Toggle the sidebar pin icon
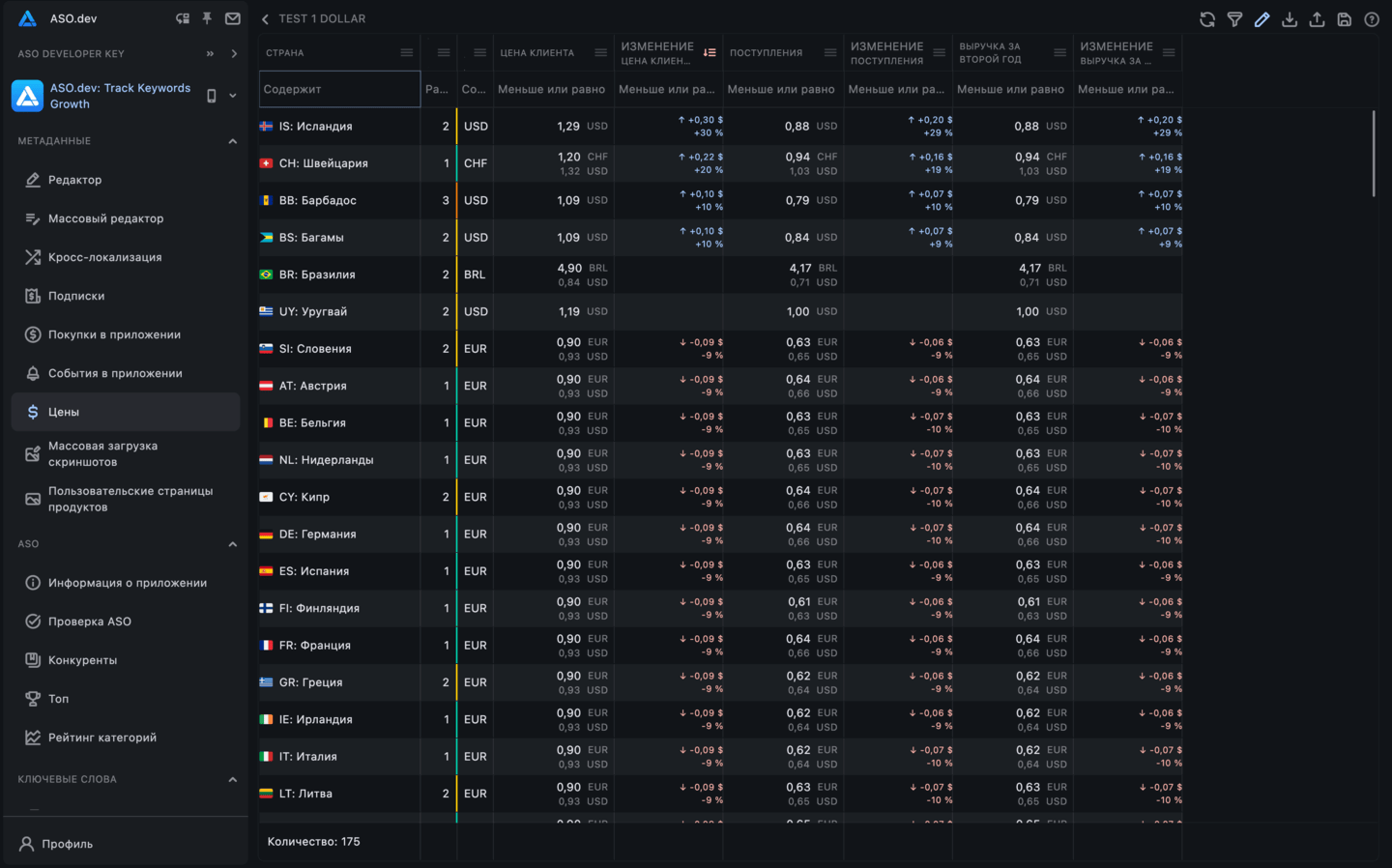1392x868 pixels. 207,18
